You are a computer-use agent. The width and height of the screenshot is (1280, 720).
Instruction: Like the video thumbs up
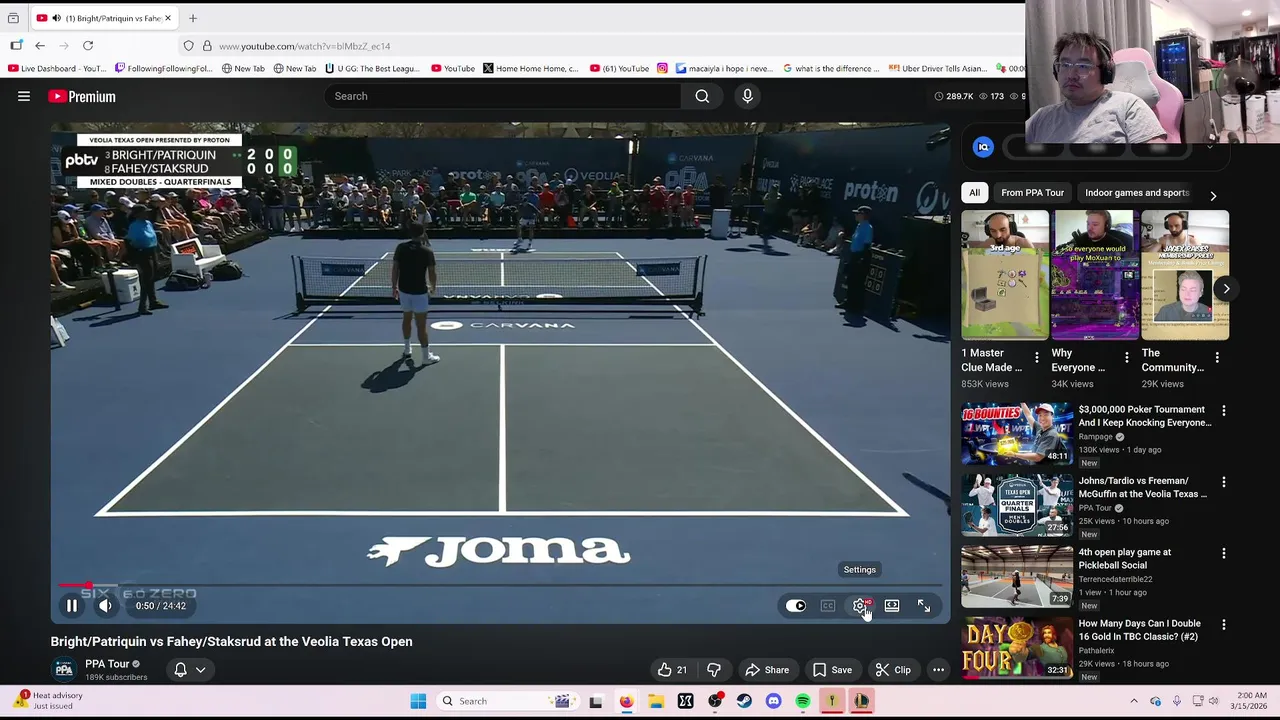coord(673,670)
